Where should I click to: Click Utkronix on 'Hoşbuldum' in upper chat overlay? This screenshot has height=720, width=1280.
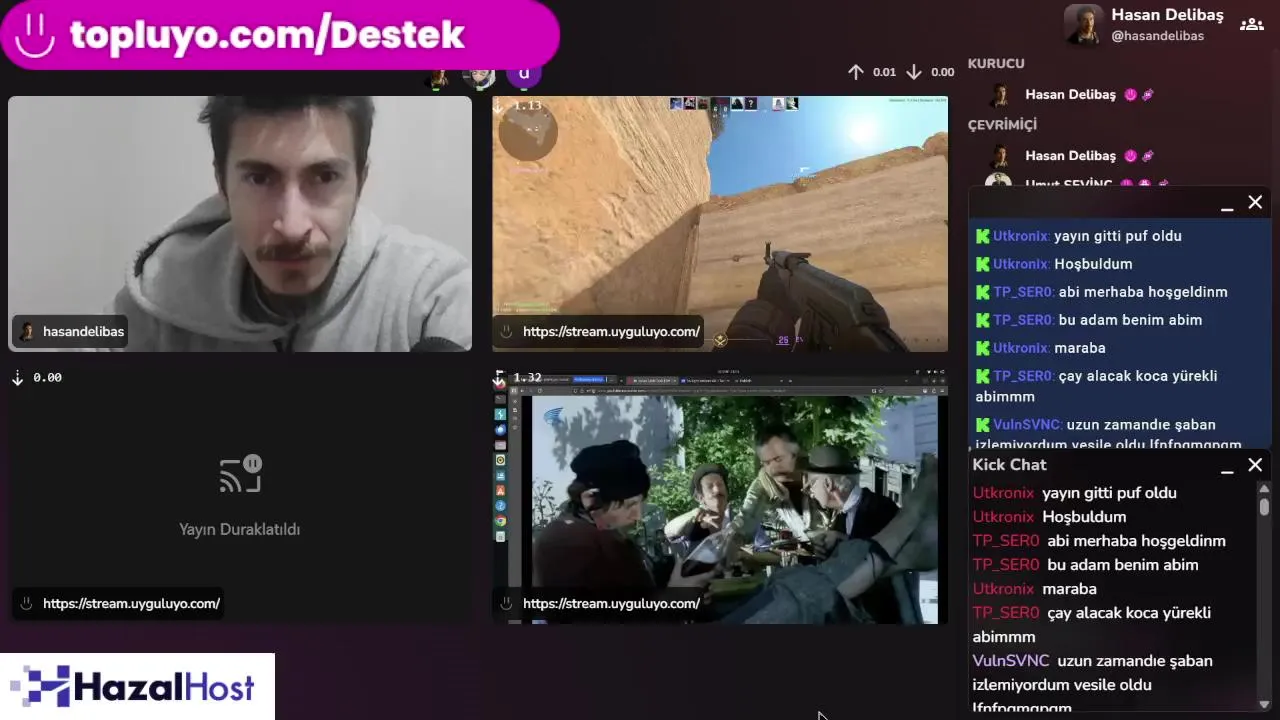coord(1021,264)
